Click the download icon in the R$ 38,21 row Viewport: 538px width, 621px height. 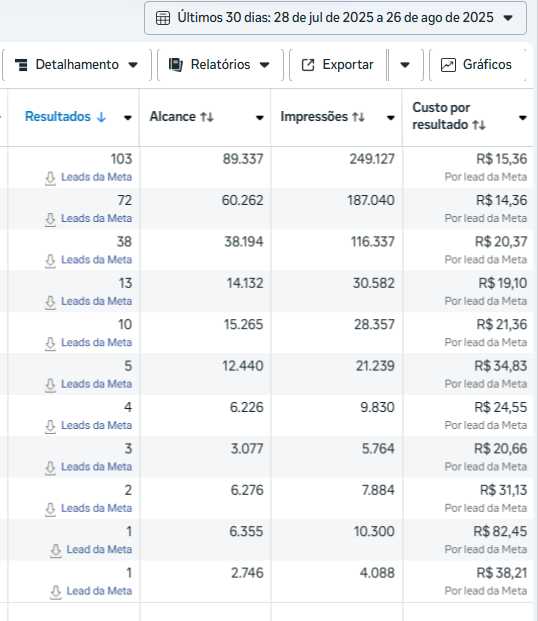click(56, 592)
